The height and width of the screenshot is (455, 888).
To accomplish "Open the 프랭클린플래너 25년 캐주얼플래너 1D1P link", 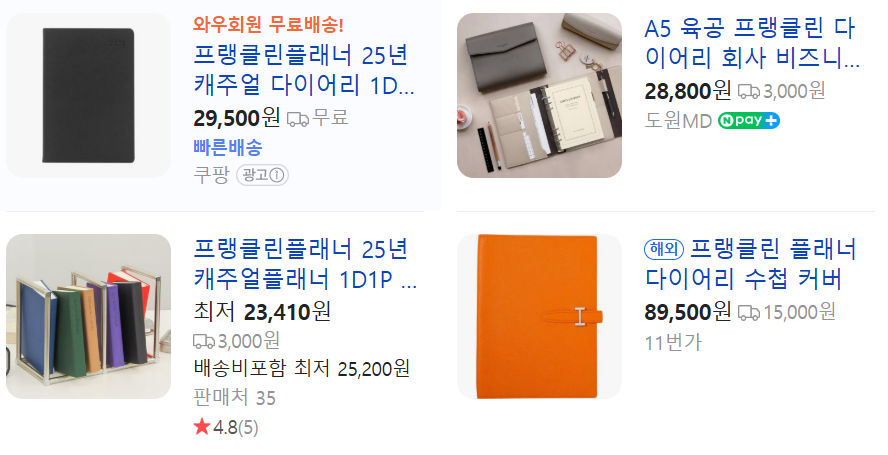I will point(305,264).
